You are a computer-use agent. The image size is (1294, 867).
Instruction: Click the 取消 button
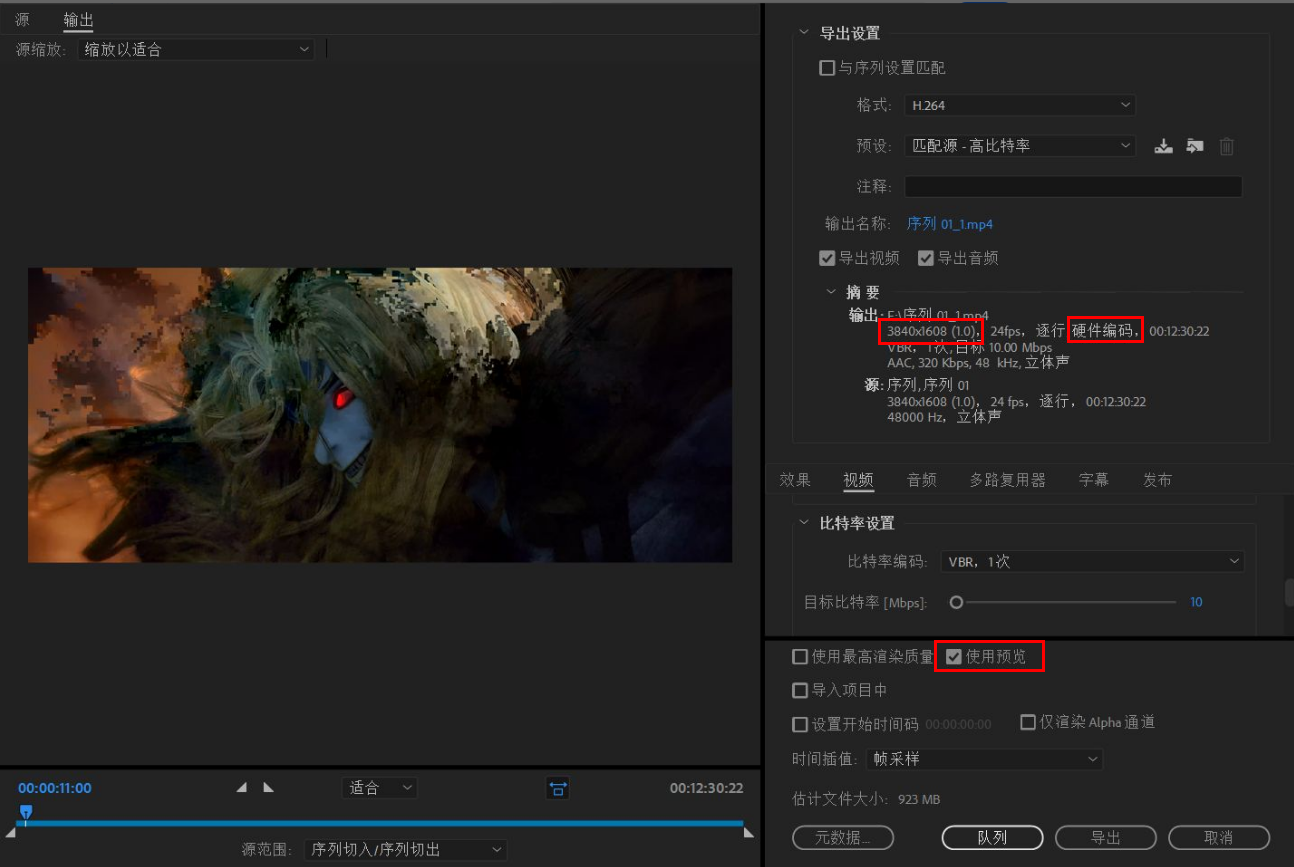pos(1219,837)
